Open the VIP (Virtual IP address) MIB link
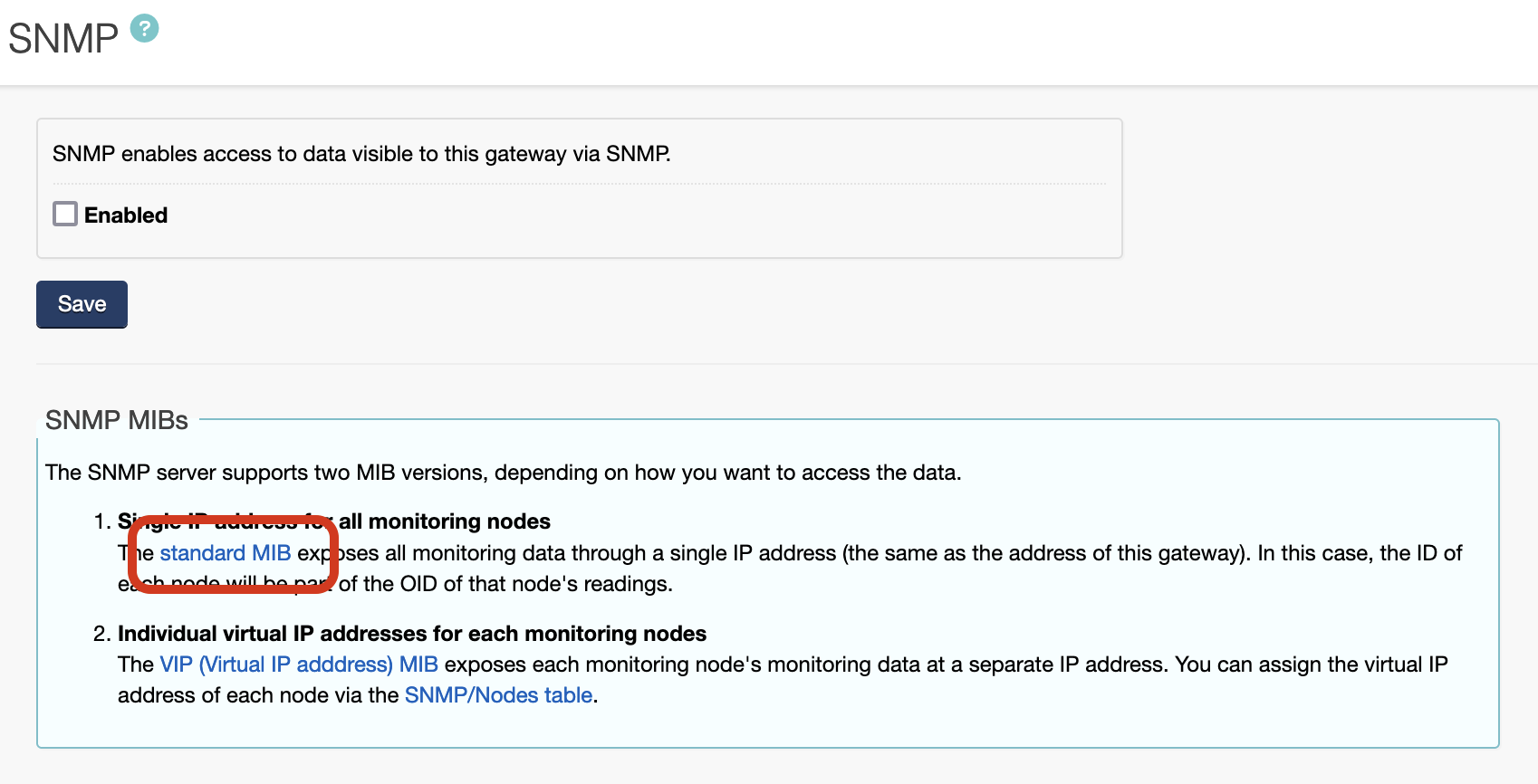Viewport: 1538px width, 784px height. (299, 664)
